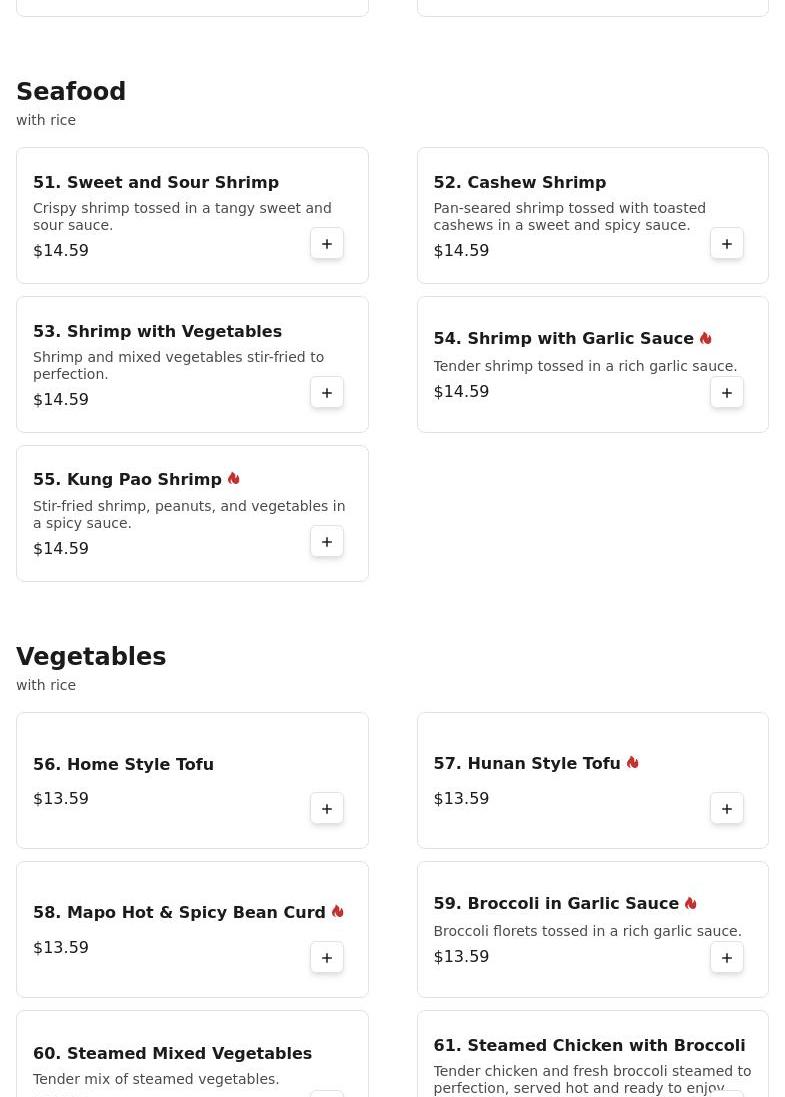The image size is (785, 1097).
Task: Add Cashew Shrimp to cart
Action: tap(727, 244)
